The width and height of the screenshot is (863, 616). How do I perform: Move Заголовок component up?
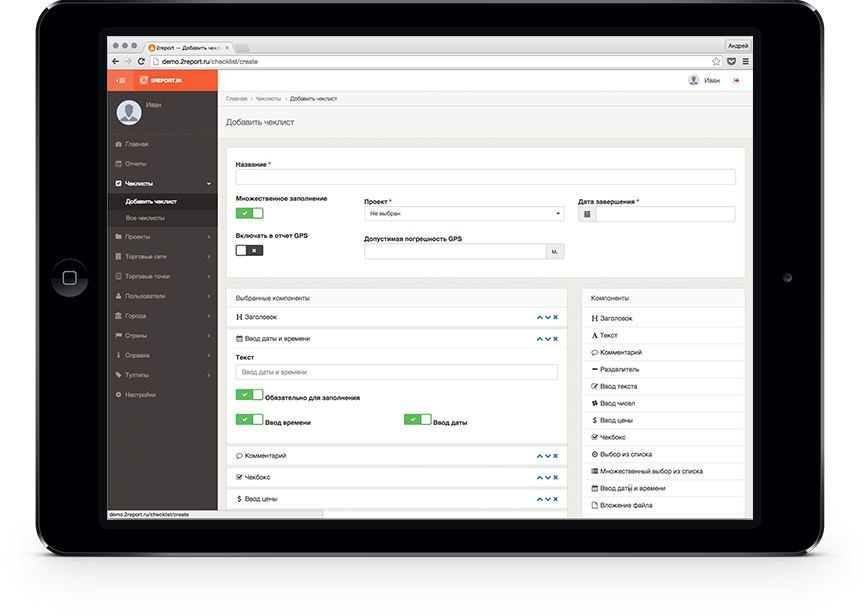[539, 317]
